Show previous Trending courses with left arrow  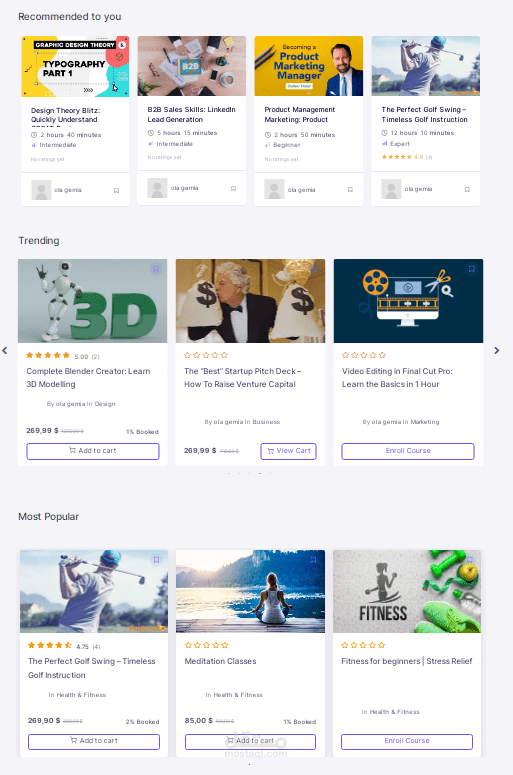click(x=4, y=350)
